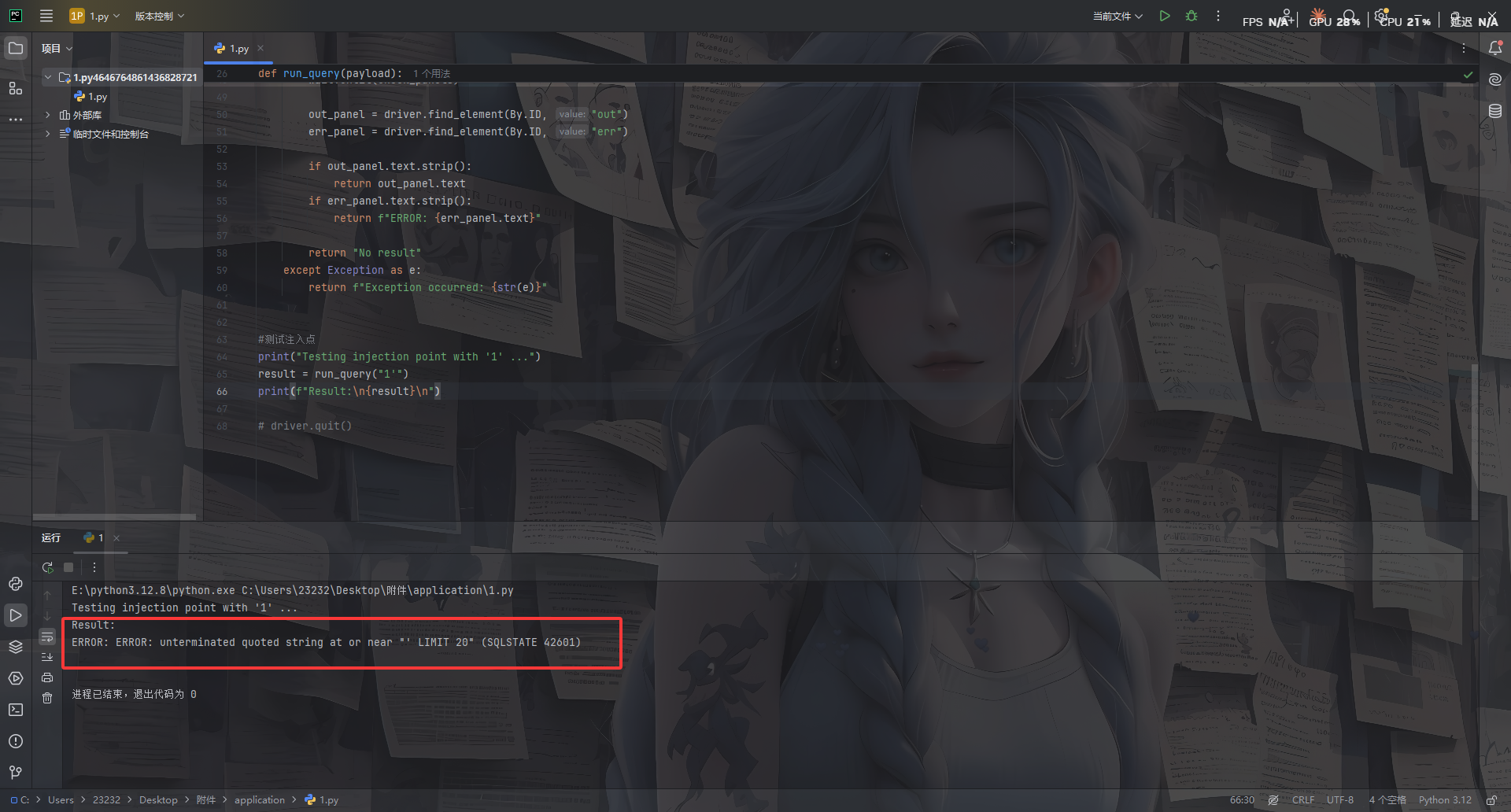
Task: Click the UTF-8 encoding in the status bar
Action: pos(1339,800)
